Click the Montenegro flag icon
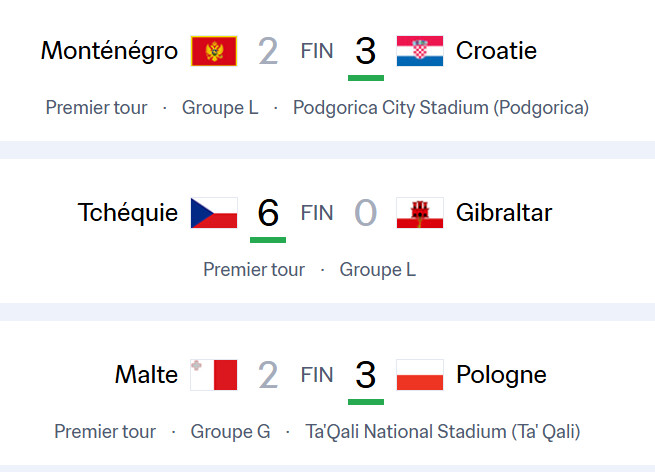 click(214, 51)
